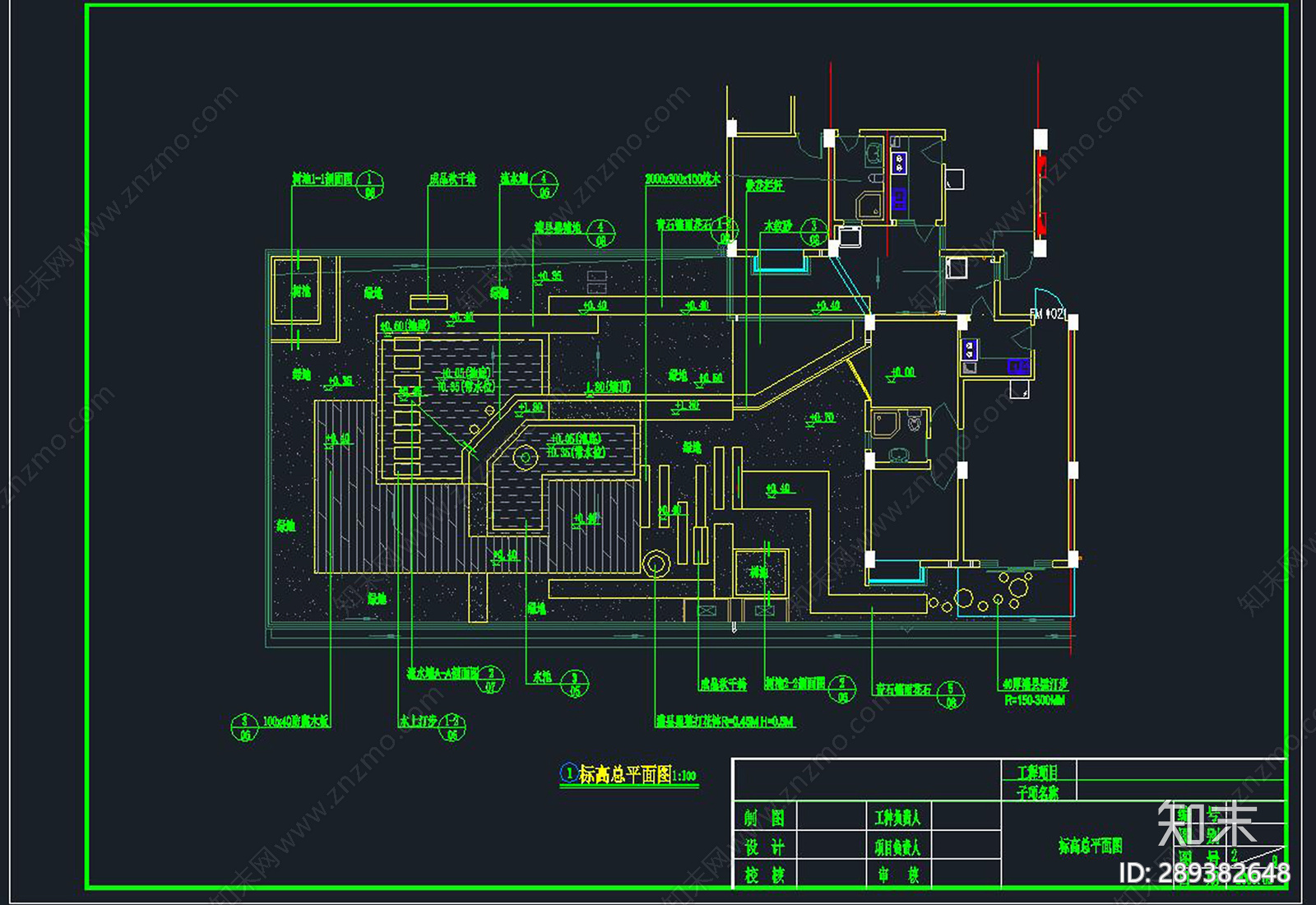
Task: Select the 制图 cell in title block
Action: tap(765, 818)
